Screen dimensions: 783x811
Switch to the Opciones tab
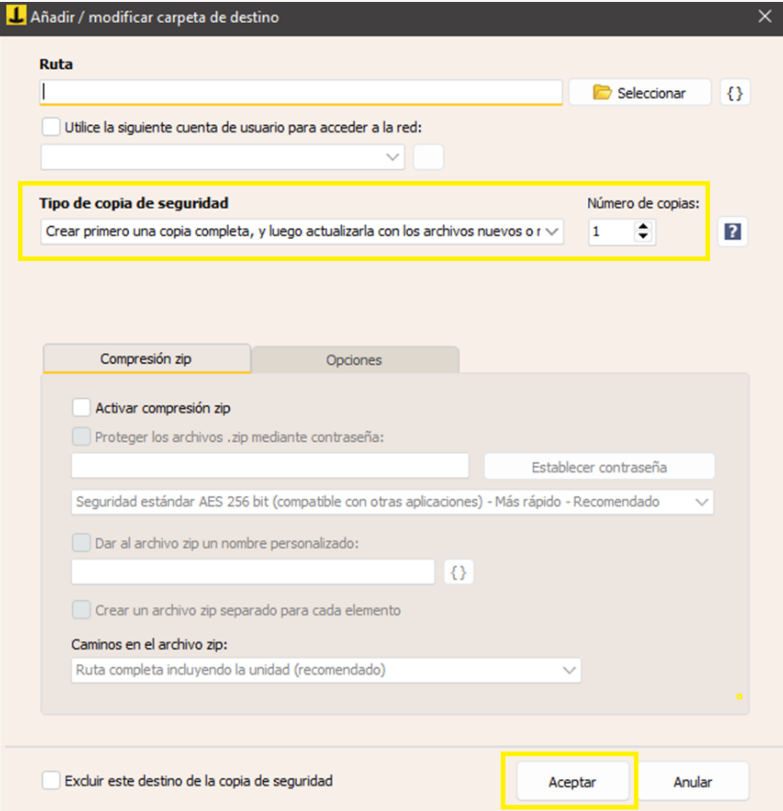click(354, 360)
